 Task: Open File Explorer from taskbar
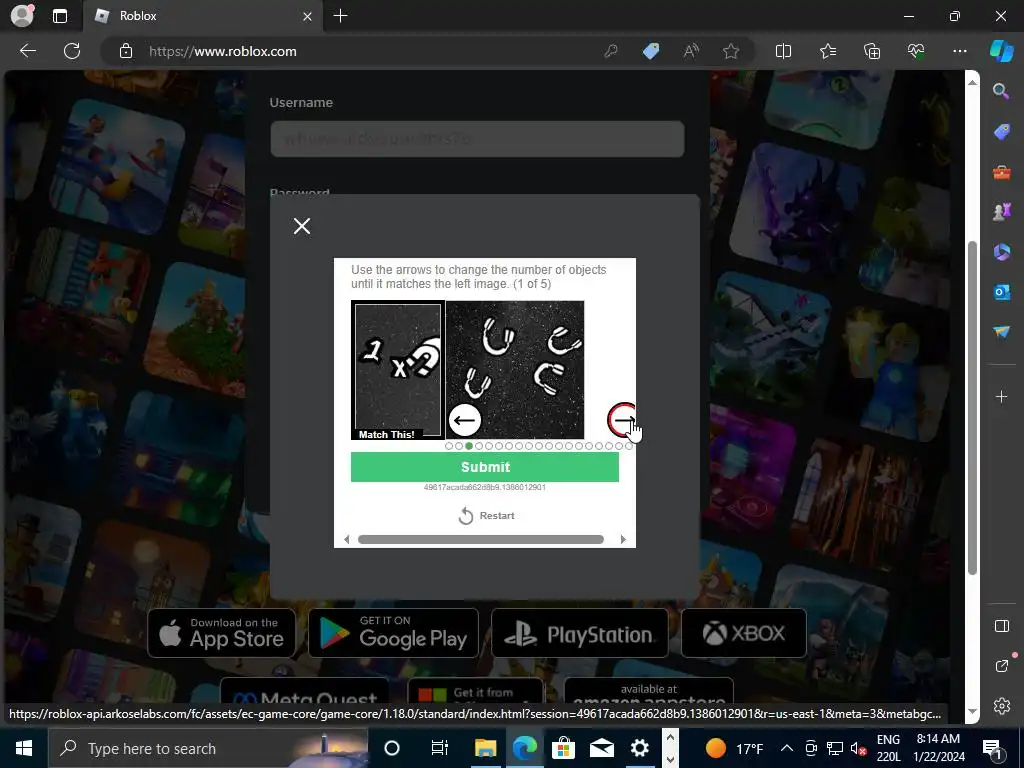[x=485, y=748]
